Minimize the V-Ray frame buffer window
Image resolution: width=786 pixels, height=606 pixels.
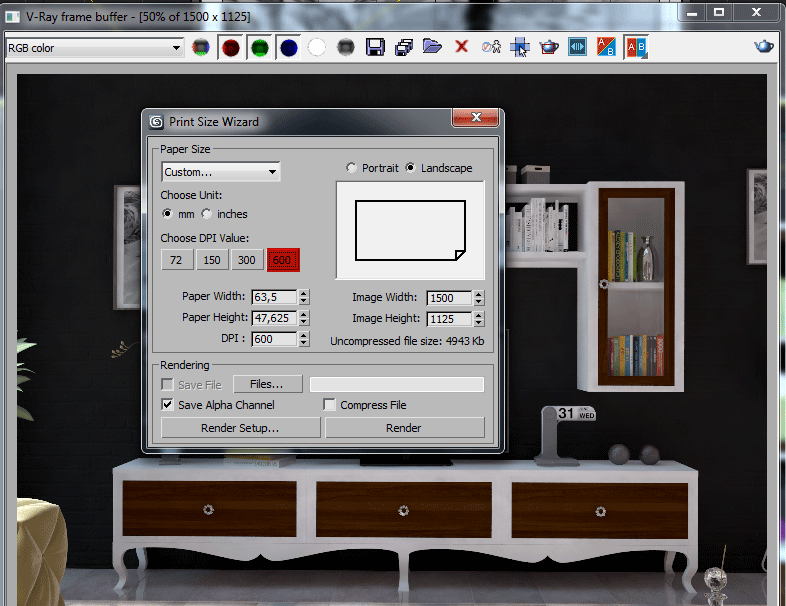[692, 12]
